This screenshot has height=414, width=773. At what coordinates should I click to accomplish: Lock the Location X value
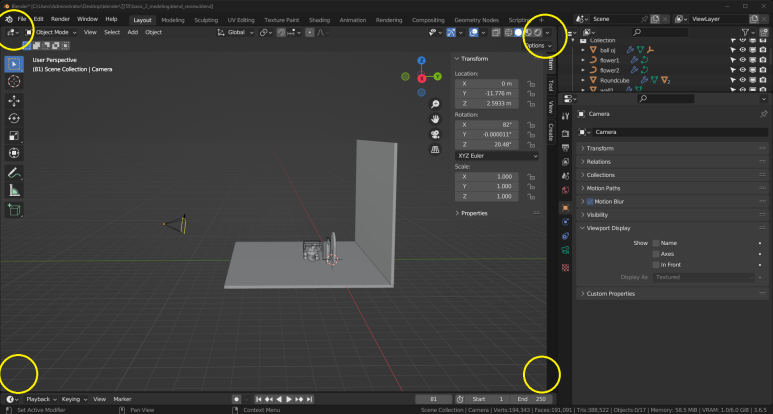pos(531,84)
